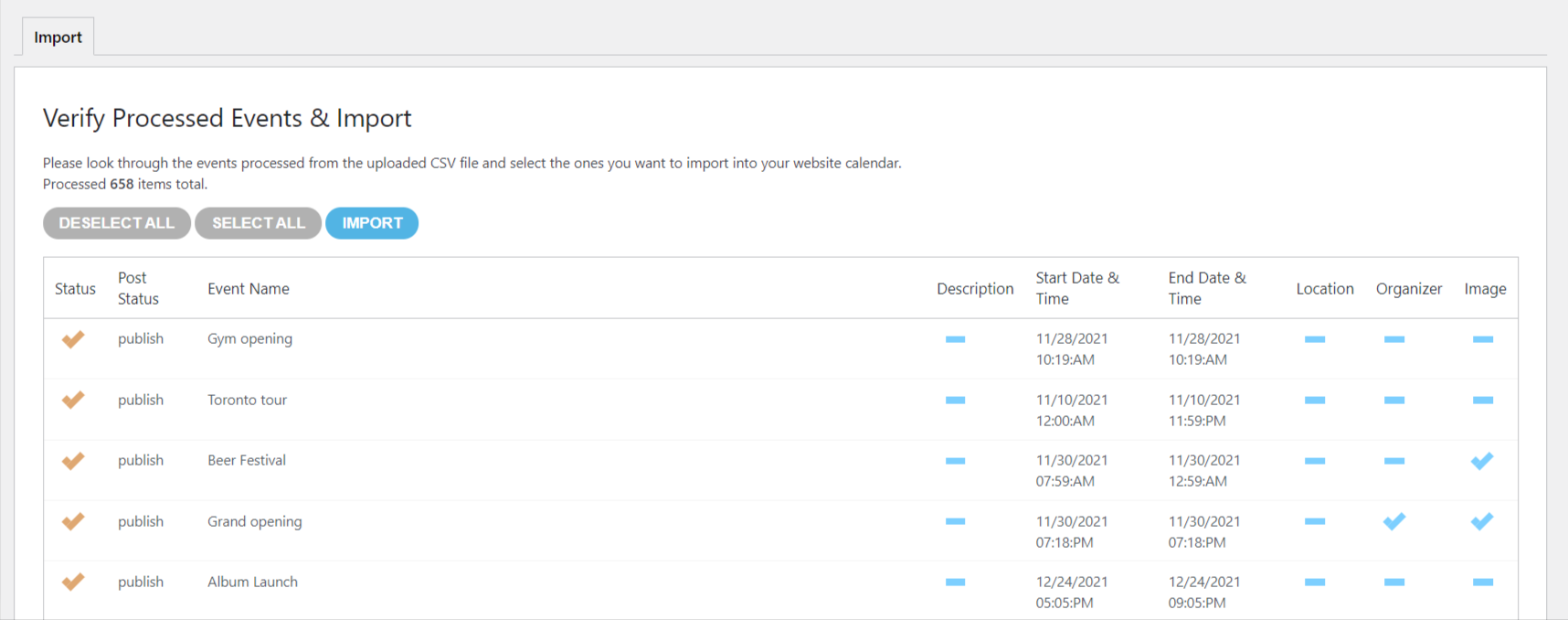Toggle selection checkmark for Toronto tour
1568x620 pixels.
[x=73, y=400]
